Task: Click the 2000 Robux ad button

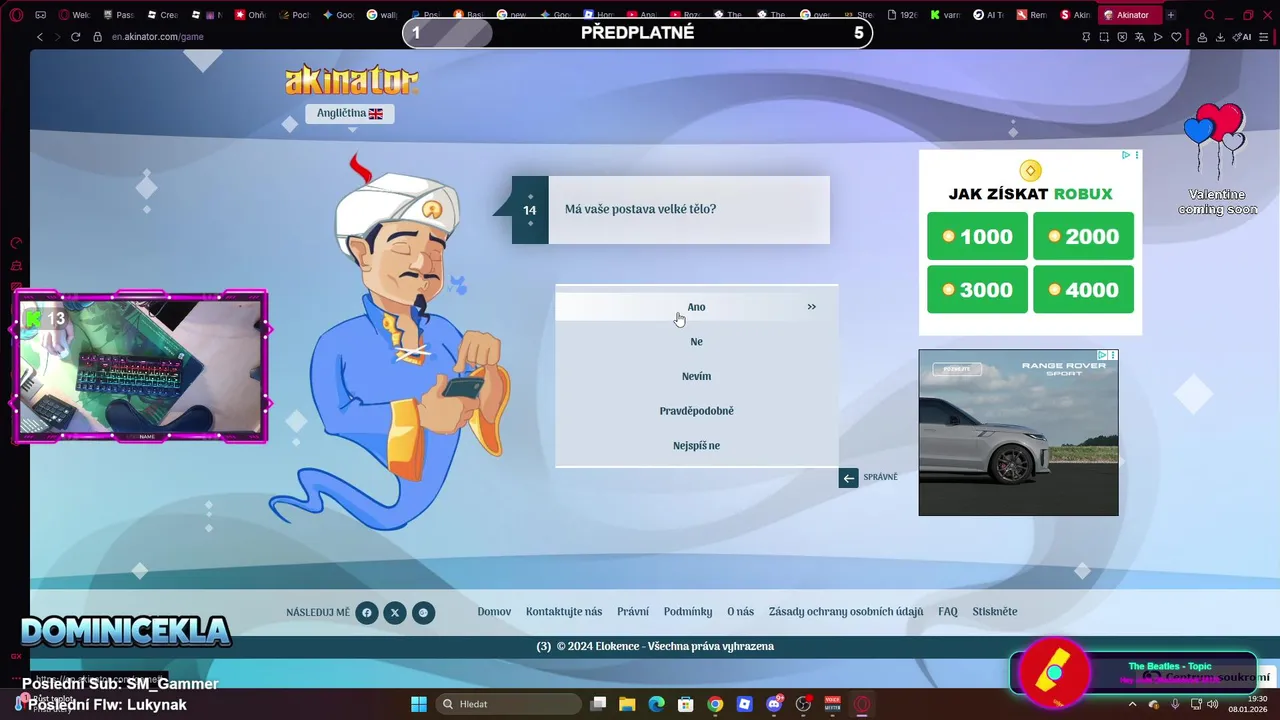Action: (x=1083, y=237)
